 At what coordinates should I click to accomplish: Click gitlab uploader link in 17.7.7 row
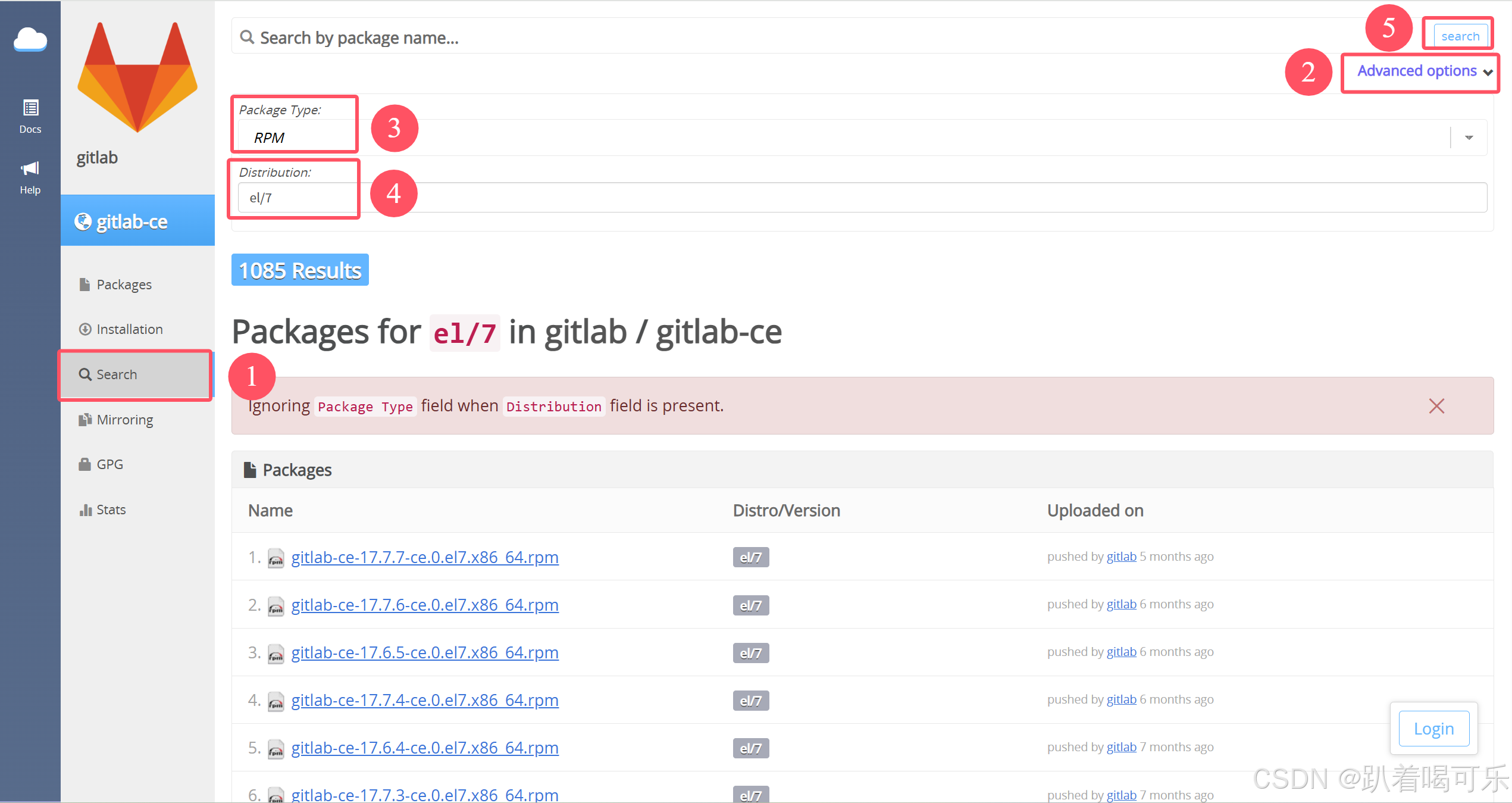1121,557
